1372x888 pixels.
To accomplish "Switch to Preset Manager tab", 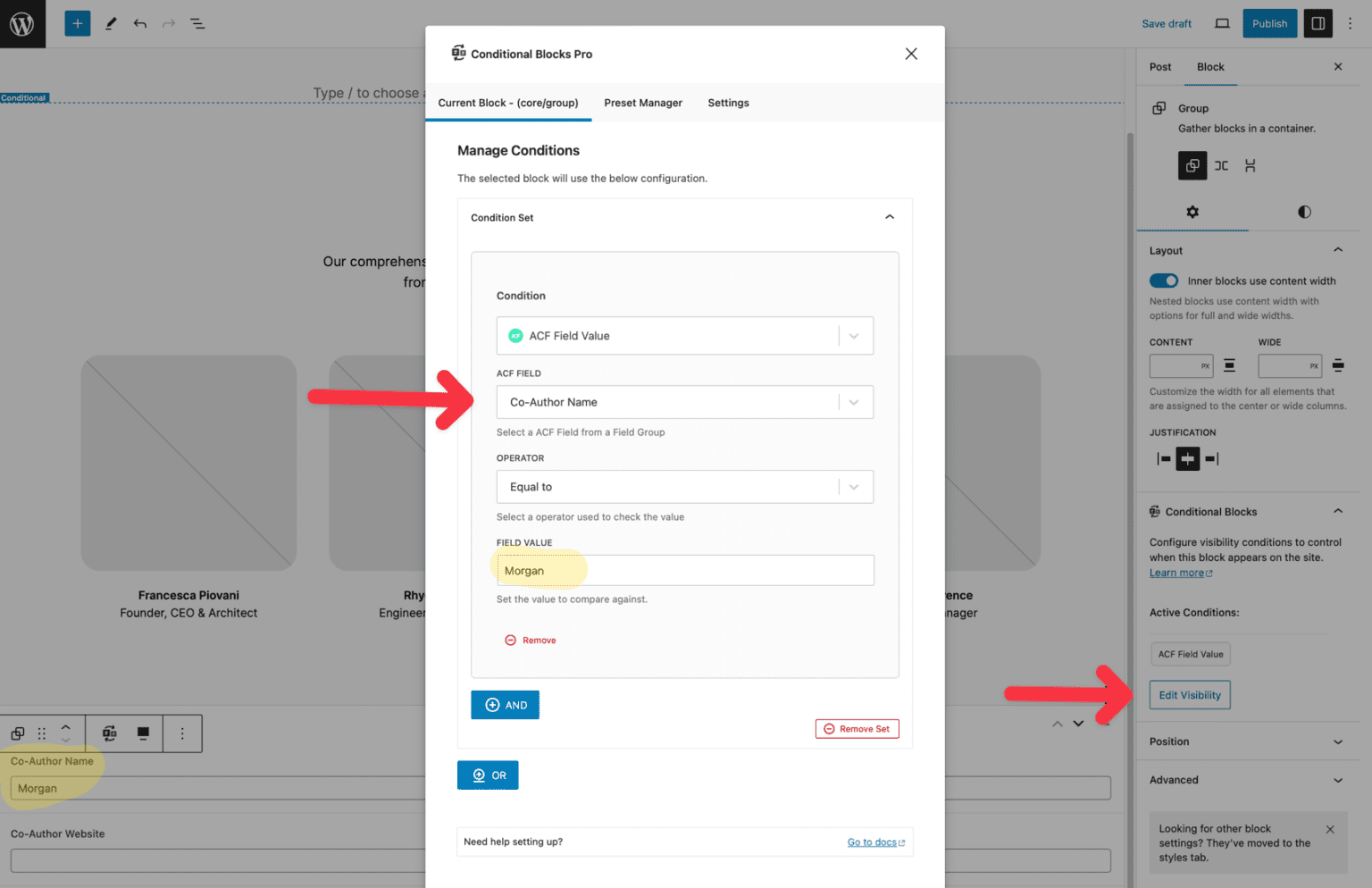I will pyautogui.click(x=643, y=103).
